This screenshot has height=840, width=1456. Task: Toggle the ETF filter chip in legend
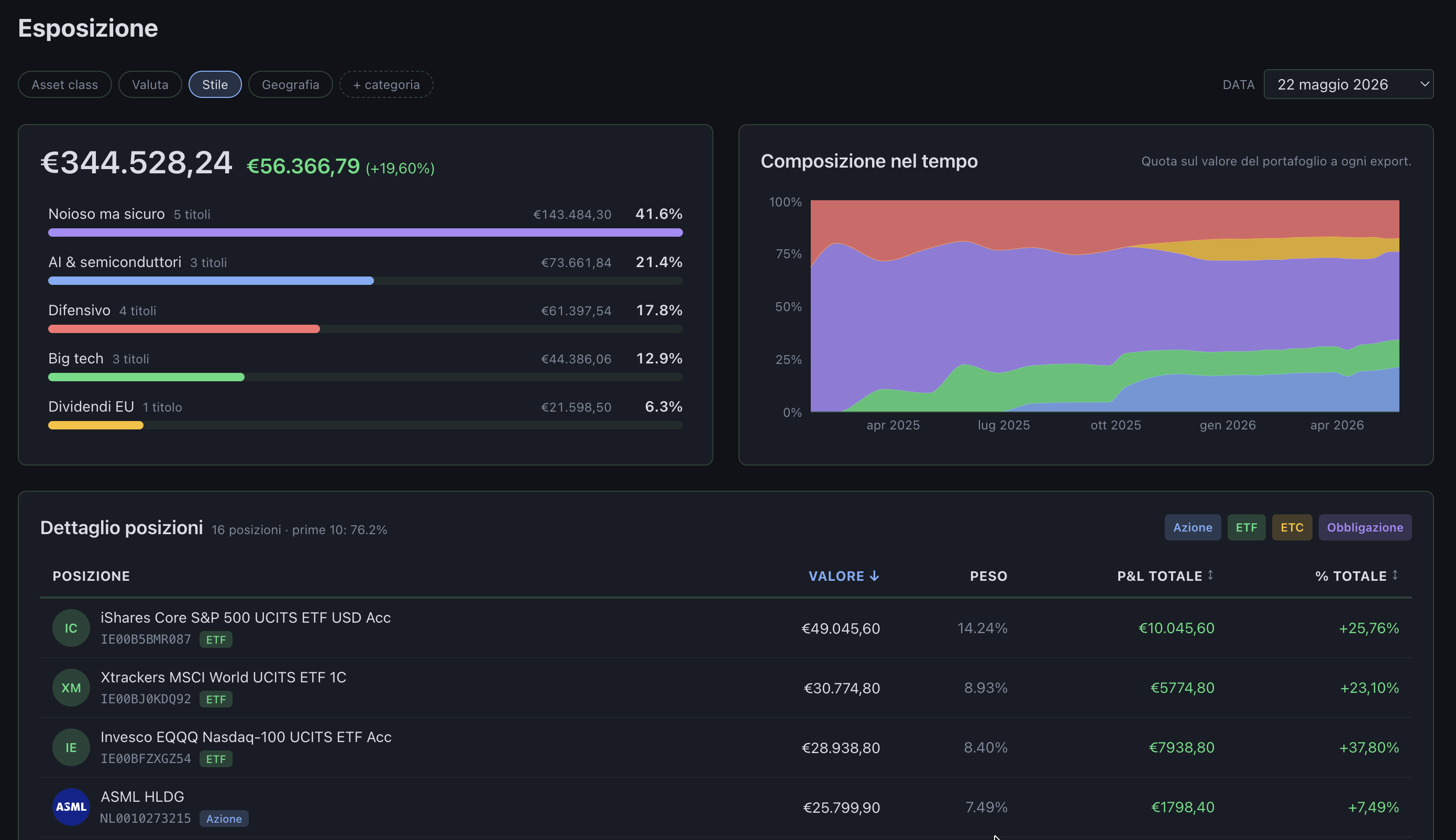pos(1246,527)
